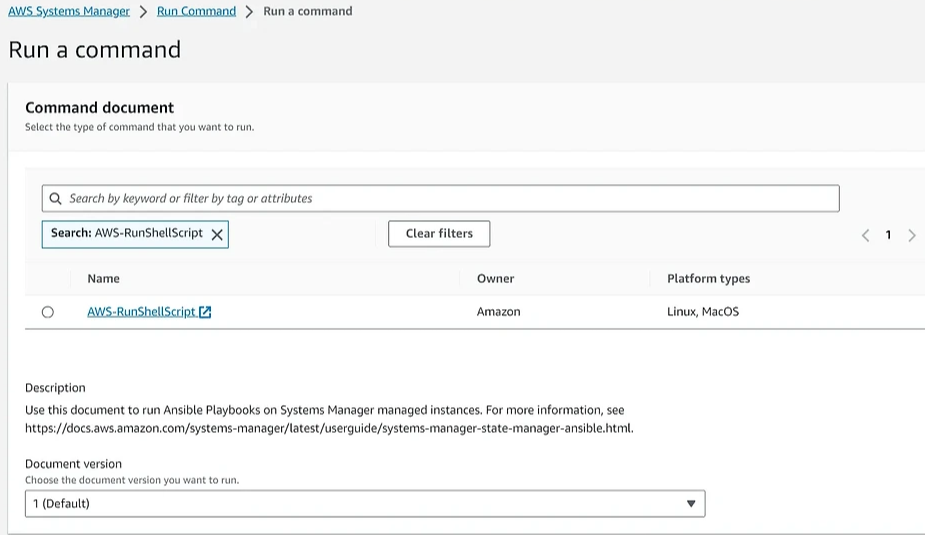
Task: Go to the Run Command breadcrumb
Action: click(x=196, y=11)
